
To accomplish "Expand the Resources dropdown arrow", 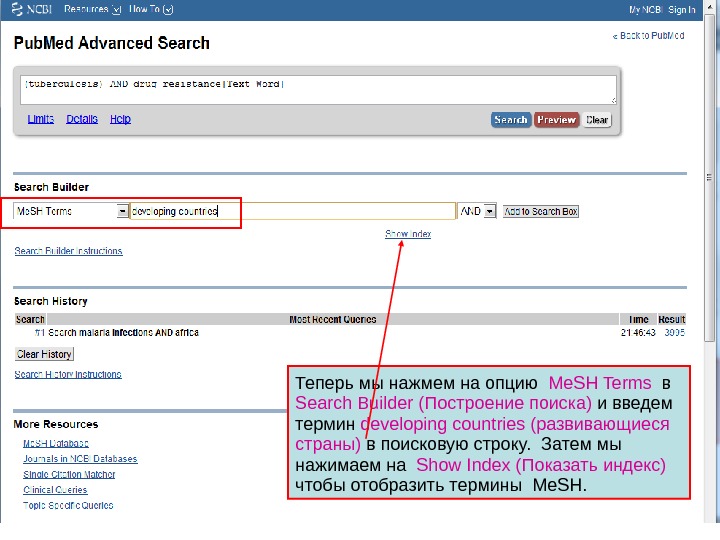I will click(x=118, y=10).
